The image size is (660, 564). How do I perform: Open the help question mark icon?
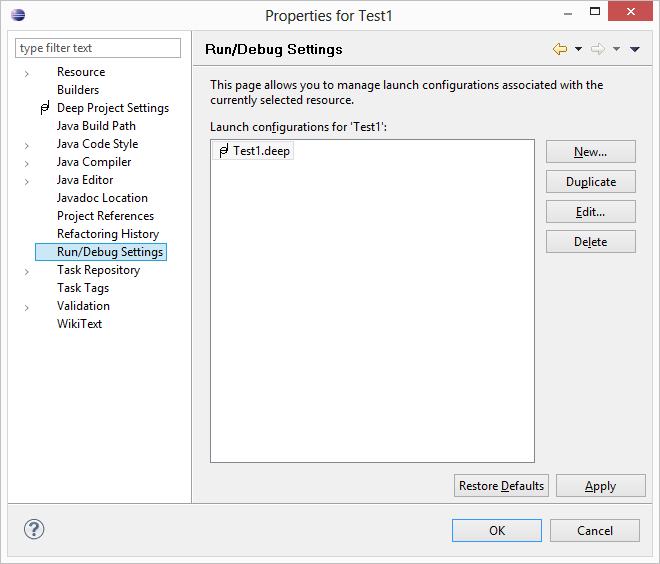point(33,530)
